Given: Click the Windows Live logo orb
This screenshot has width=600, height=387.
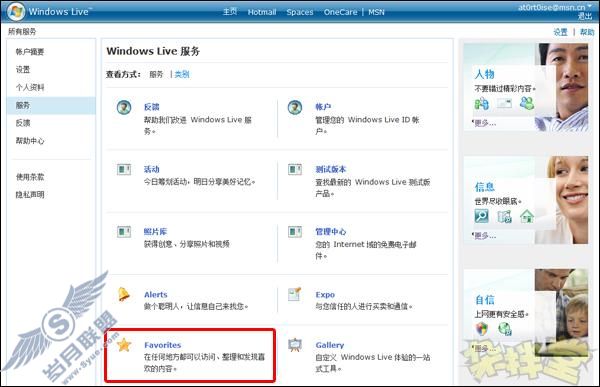Looking at the screenshot, I should (x=16, y=11).
